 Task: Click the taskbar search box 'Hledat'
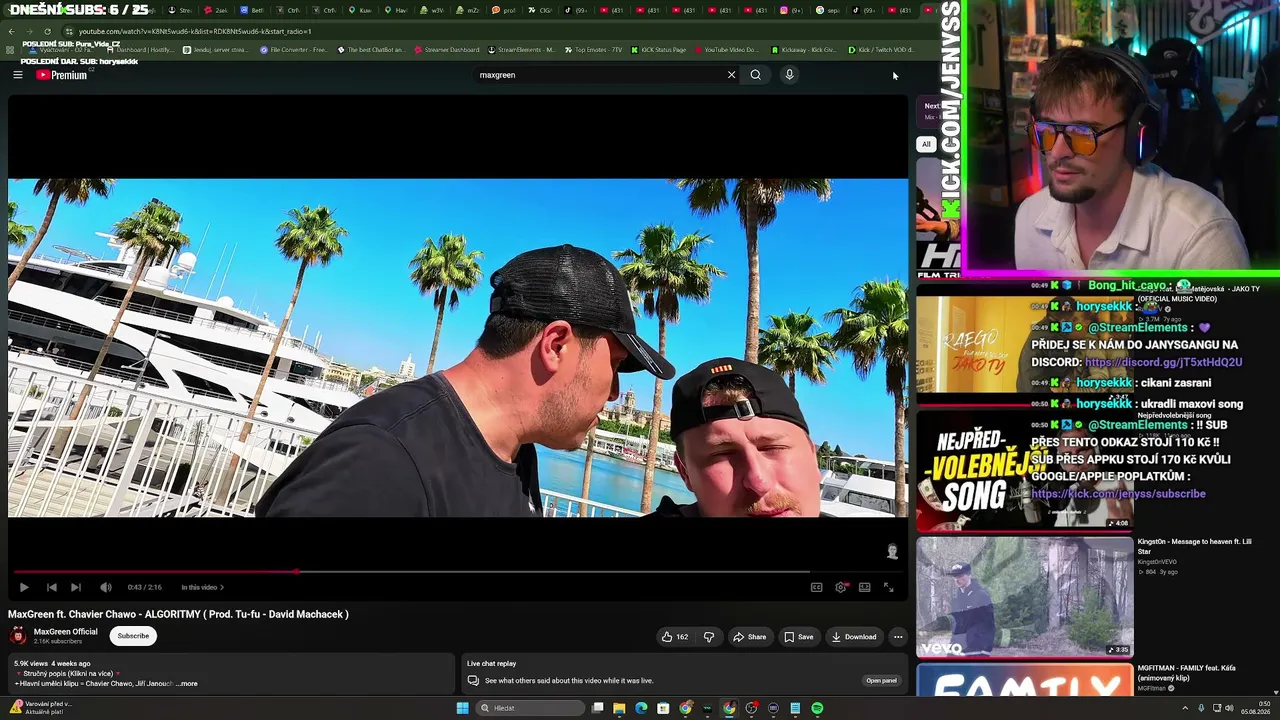pos(530,708)
